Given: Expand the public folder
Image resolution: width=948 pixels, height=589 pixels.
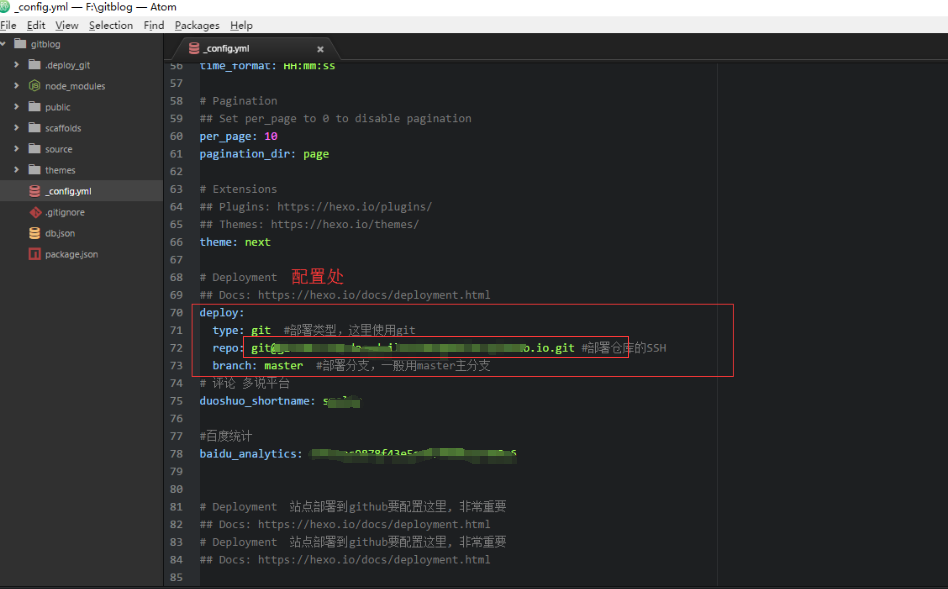Looking at the screenshot, I should tap(16, 106).
